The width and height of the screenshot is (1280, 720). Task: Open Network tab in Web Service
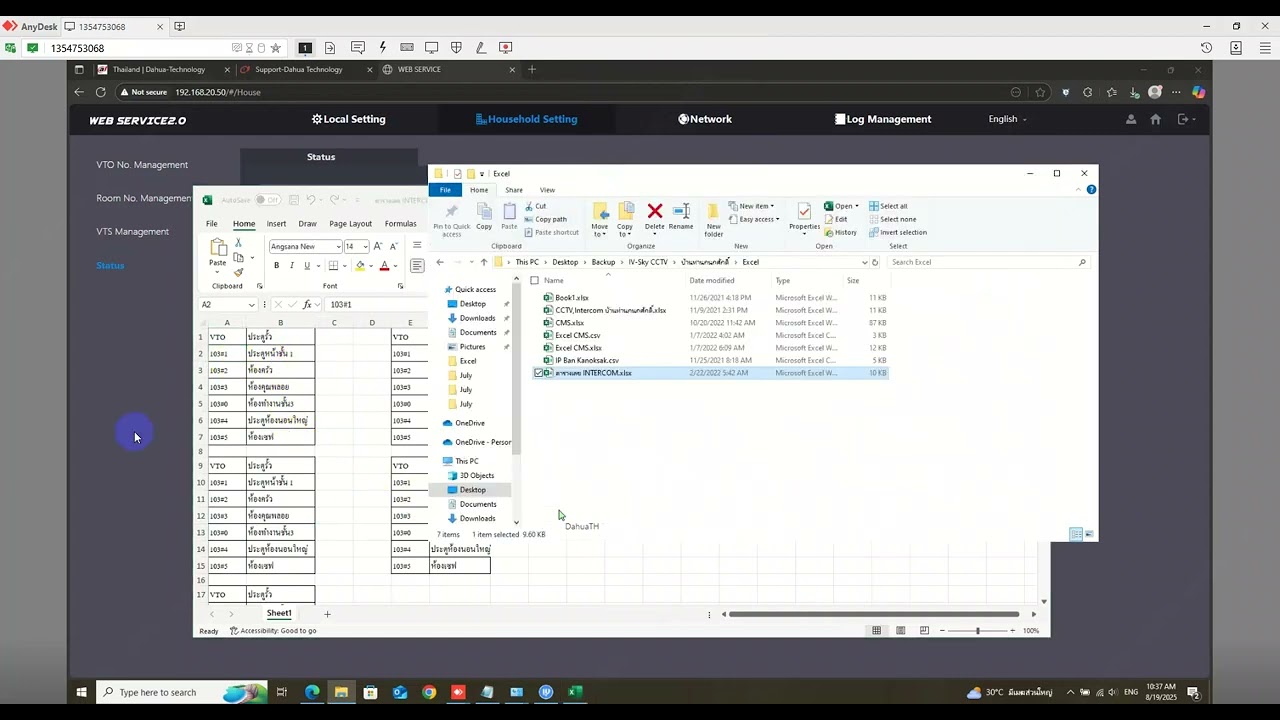click(705, 119)
